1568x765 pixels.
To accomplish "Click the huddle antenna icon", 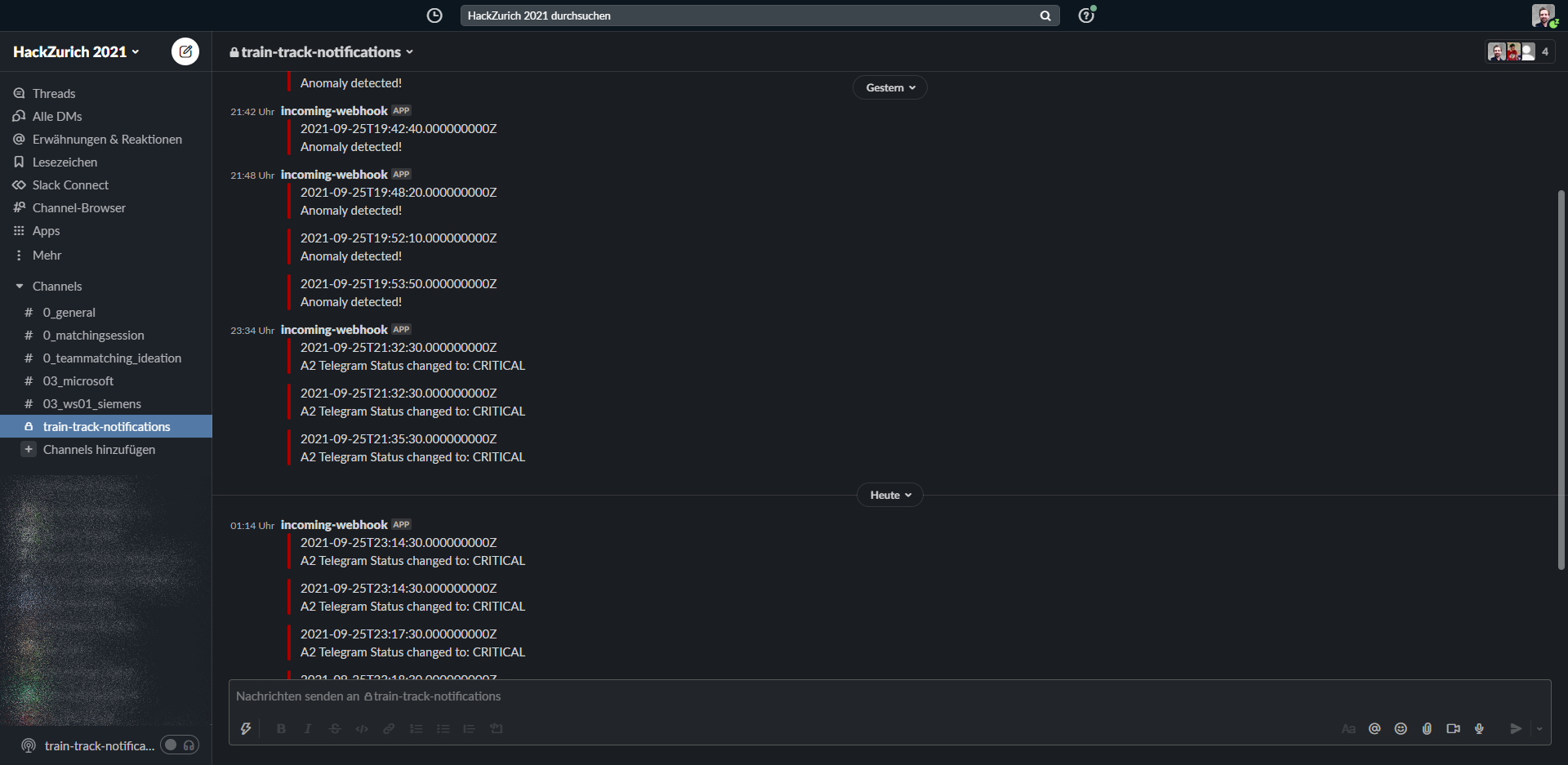I will [x=29, y=745].
